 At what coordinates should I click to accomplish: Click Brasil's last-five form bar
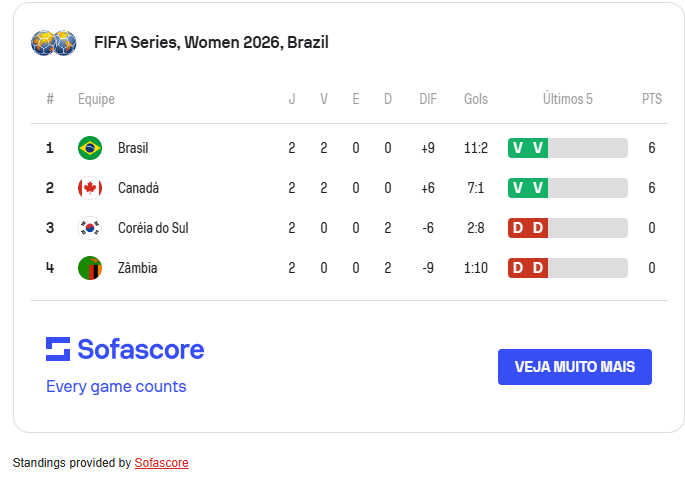(567, 148)
